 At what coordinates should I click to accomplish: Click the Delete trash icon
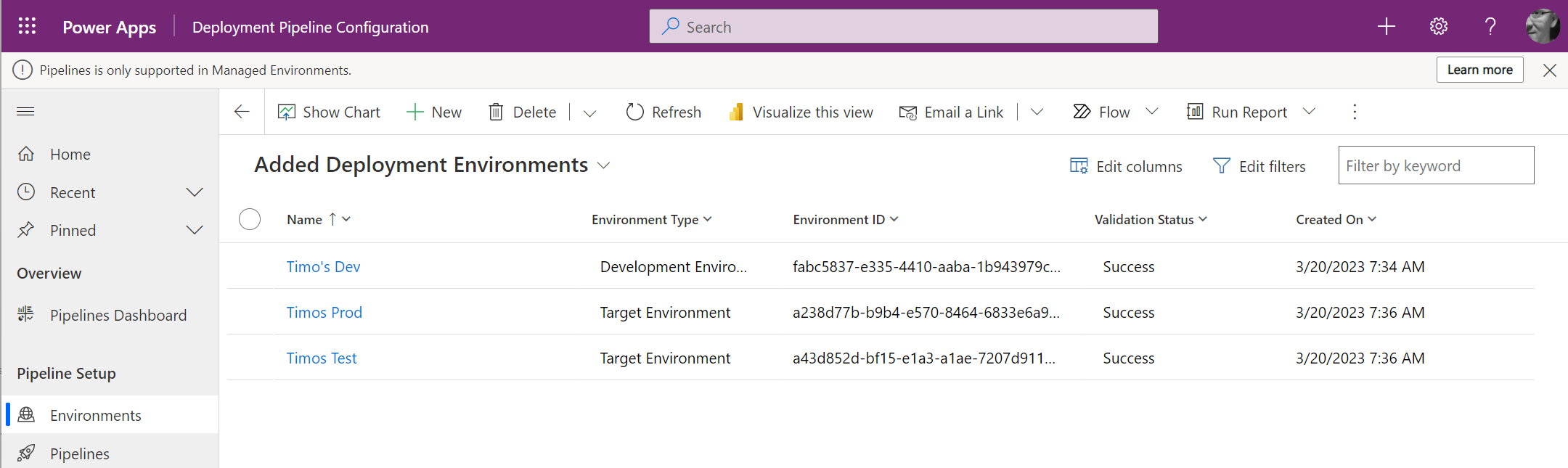coord(496,112)
